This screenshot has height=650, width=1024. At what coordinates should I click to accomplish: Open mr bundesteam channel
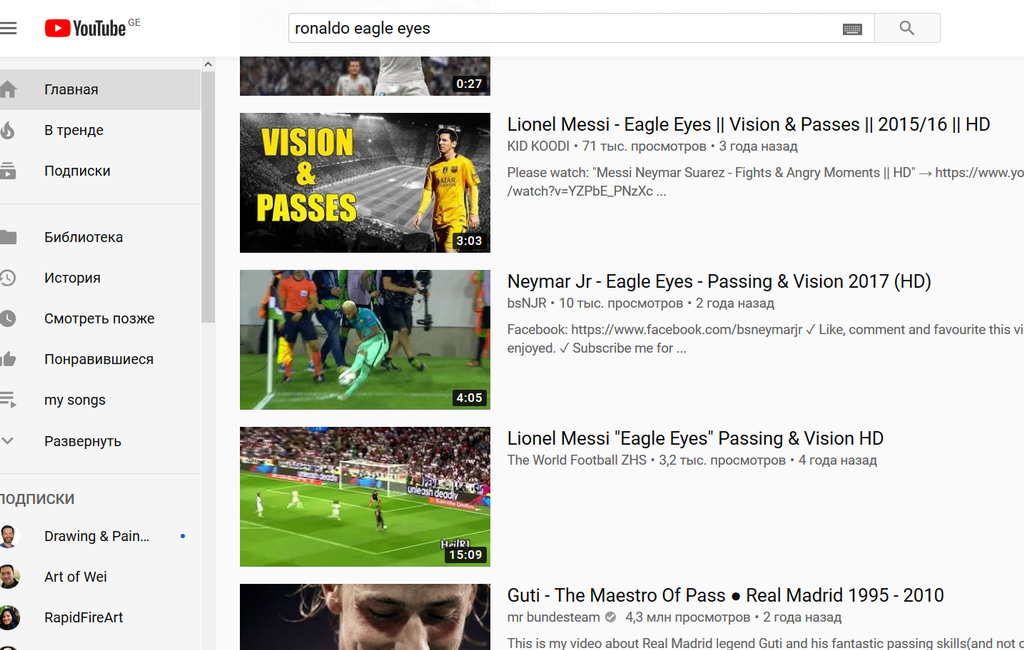pyautogui.click(x=553, y=617)
